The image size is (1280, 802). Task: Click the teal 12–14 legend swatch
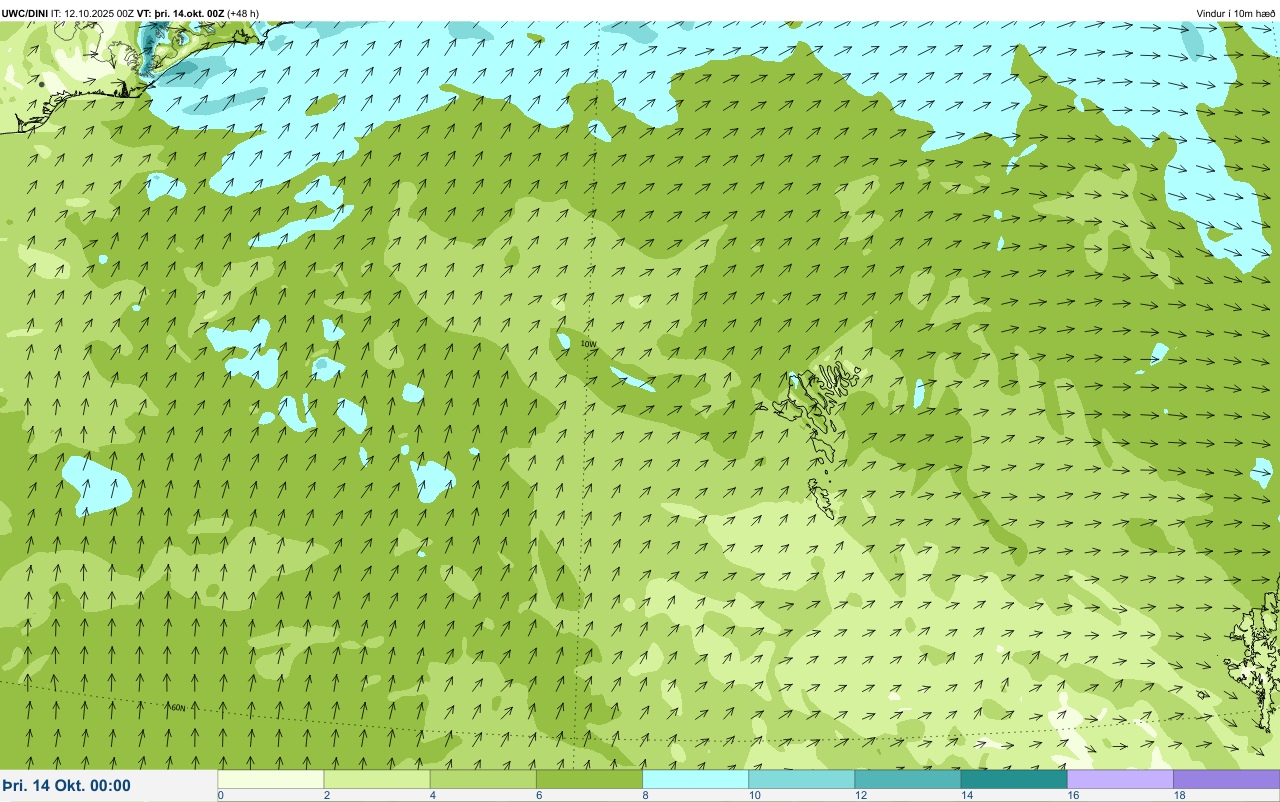908,779
